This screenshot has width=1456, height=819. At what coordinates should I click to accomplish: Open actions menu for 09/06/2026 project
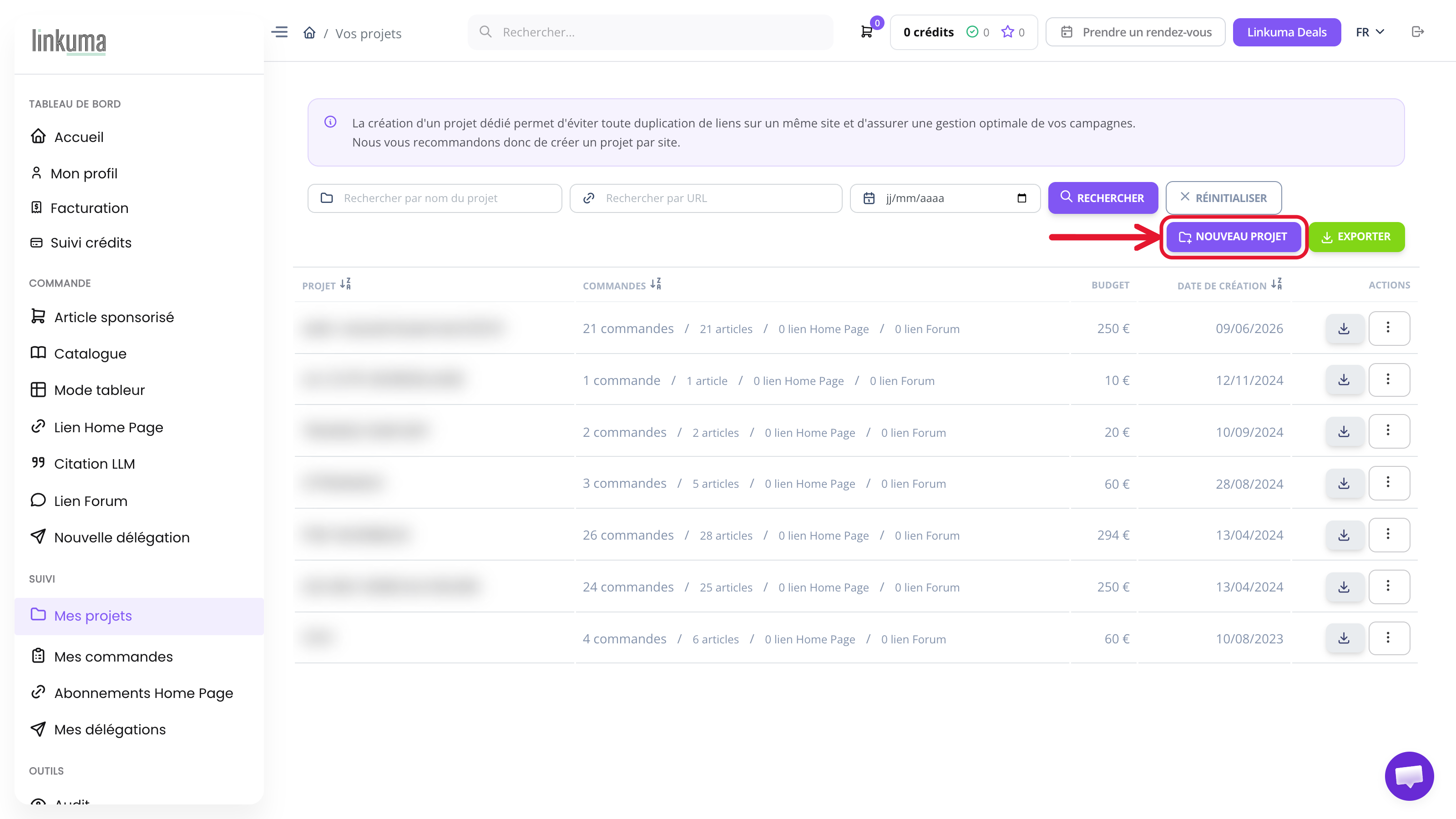1388,329
